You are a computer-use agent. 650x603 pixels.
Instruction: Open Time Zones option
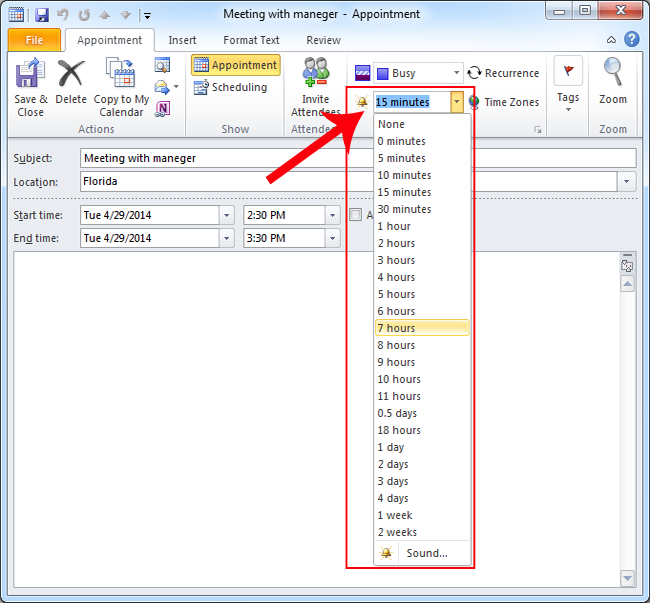503,102
